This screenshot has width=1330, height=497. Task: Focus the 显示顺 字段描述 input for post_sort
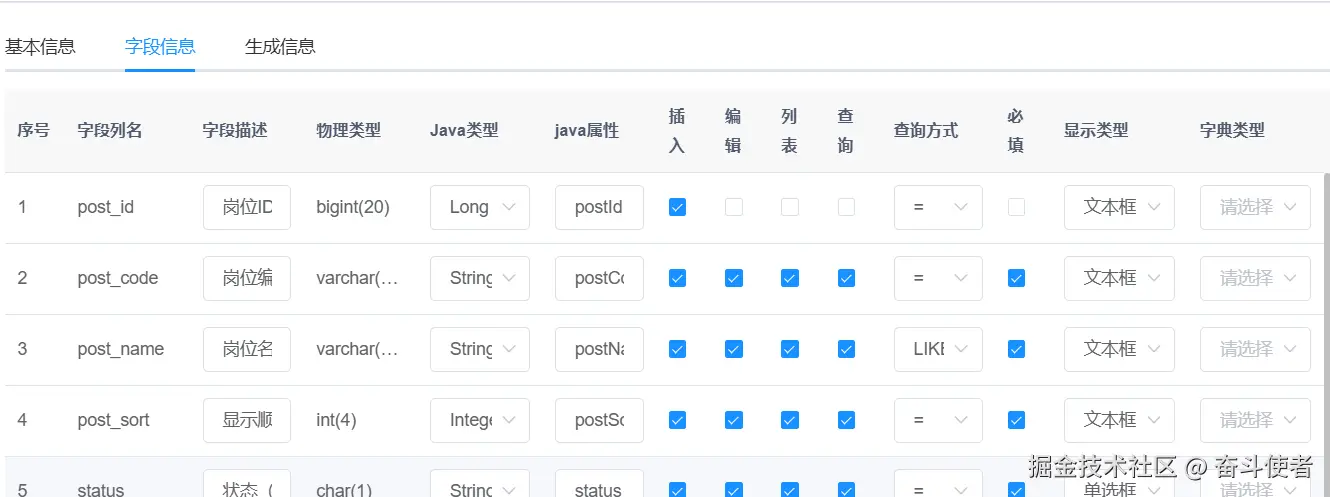(x=247, y=420)
